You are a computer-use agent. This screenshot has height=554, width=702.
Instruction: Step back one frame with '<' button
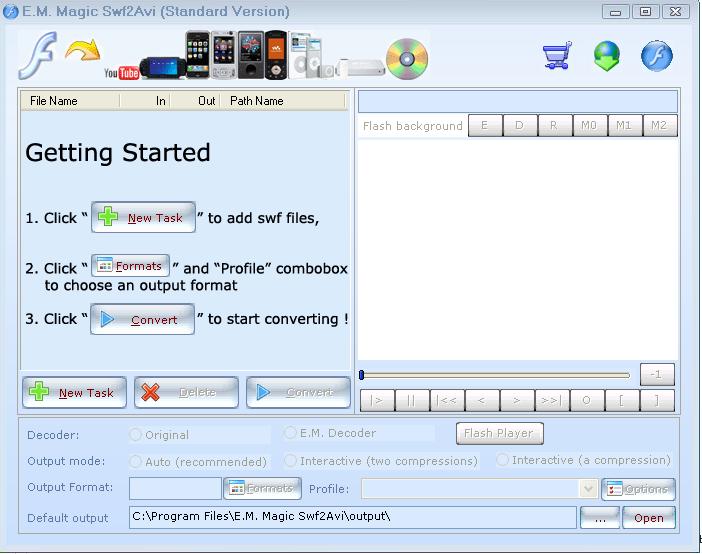482,400
